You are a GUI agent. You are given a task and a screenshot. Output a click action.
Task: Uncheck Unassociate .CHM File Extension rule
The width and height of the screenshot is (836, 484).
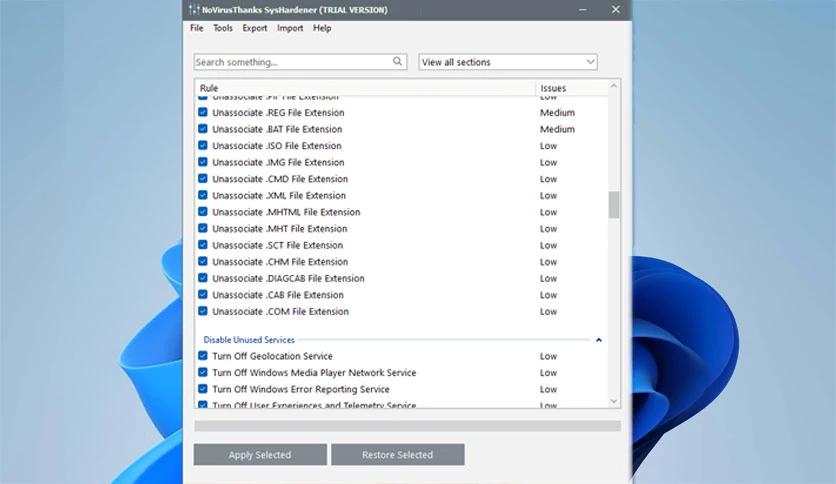203,262
